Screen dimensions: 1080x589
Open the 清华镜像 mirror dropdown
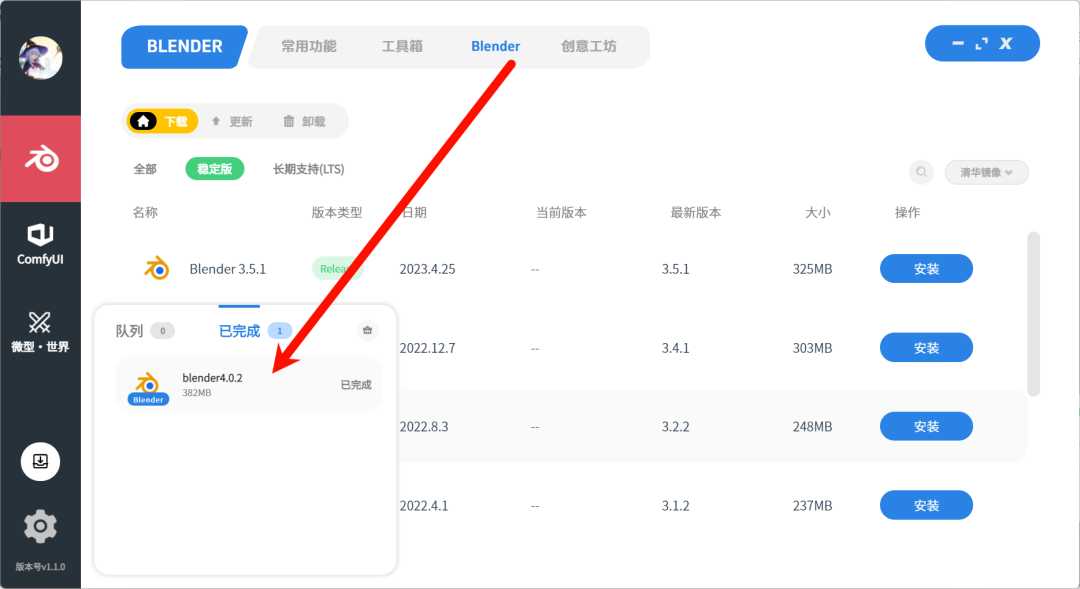point(986,172)
